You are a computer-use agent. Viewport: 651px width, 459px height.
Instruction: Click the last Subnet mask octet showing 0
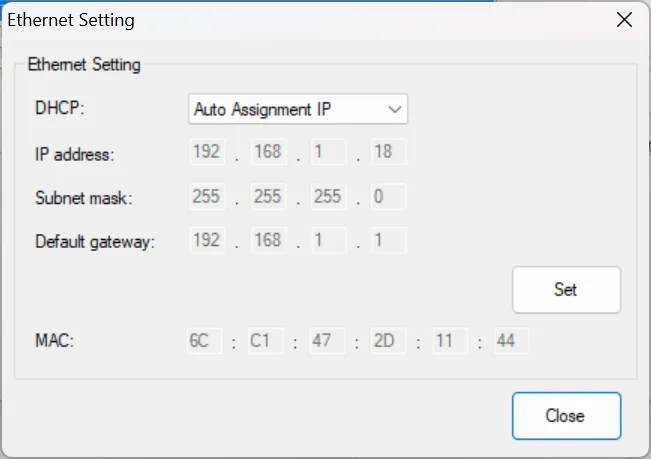tap(387, 197)
